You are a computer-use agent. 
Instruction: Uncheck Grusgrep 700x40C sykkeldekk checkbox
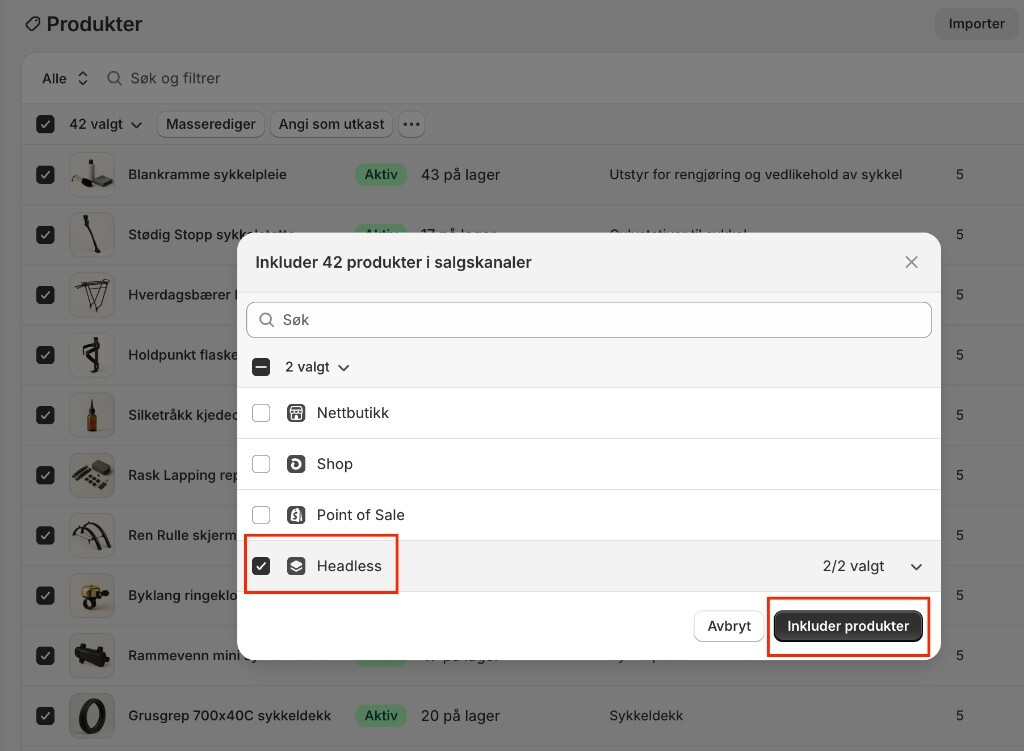[x=45, y=715]
